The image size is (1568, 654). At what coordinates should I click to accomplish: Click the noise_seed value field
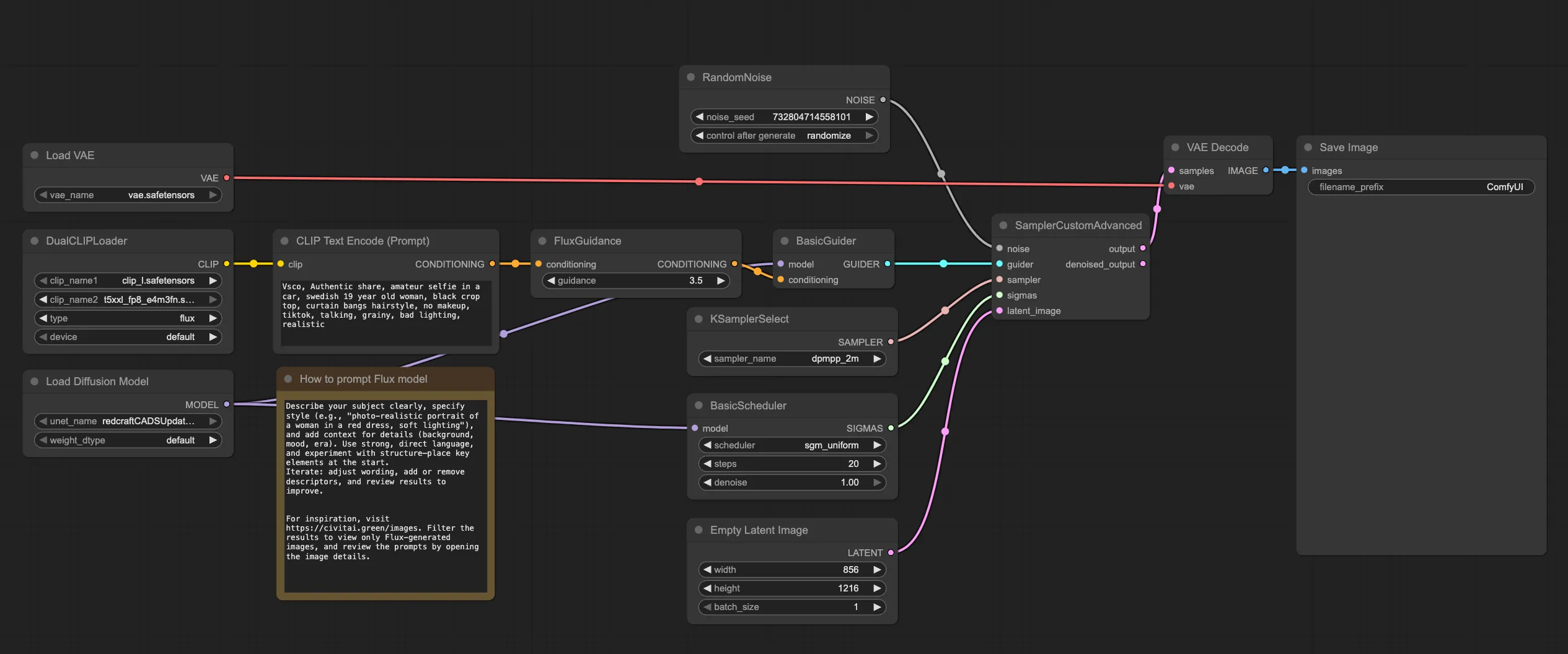812,116
